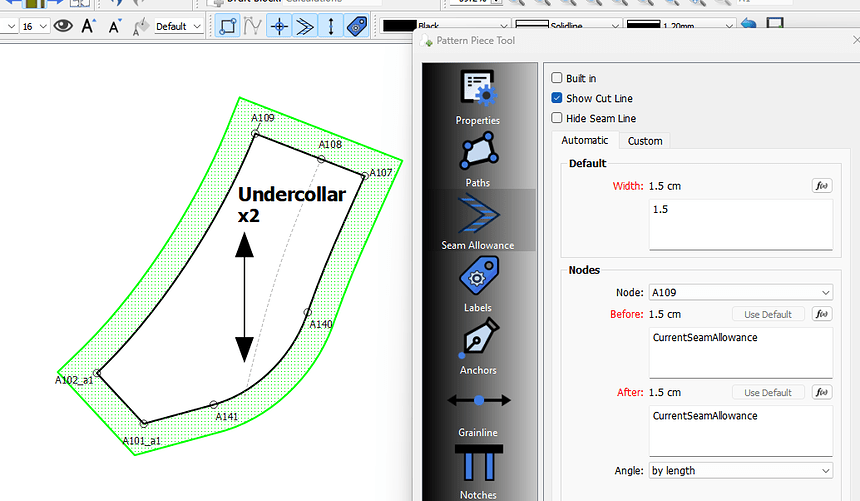860x501 pixels.
Task: Open the Properties section icon
Action: pyautogui.click(x=478, y=88)
